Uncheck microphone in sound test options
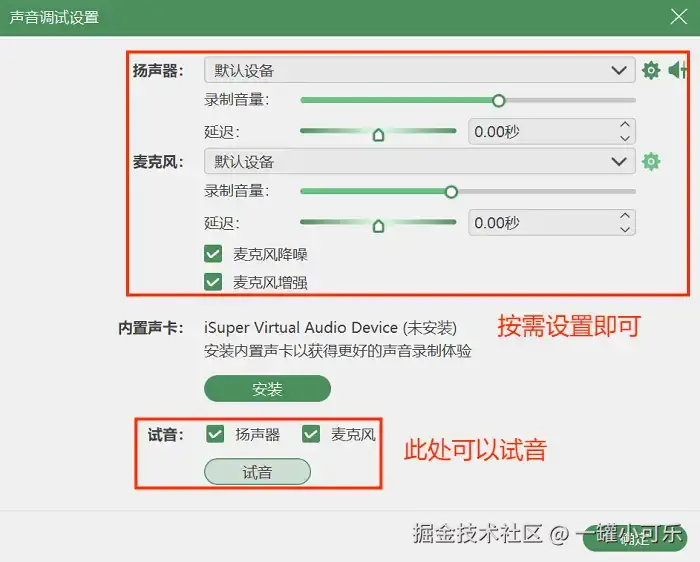Viewport: 700px width, 562px height. (311, 433)
